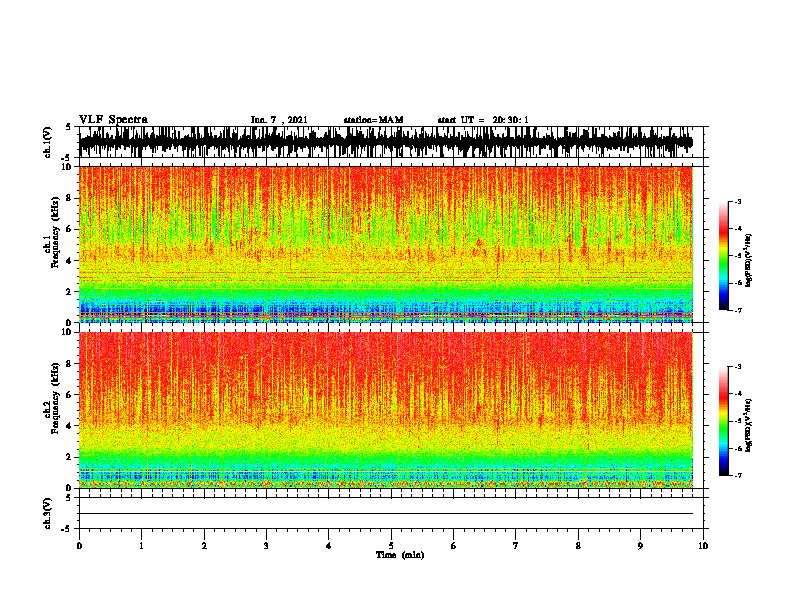
Task: Click the "station=MAM" header label
Action: click(x=373, y=120)
